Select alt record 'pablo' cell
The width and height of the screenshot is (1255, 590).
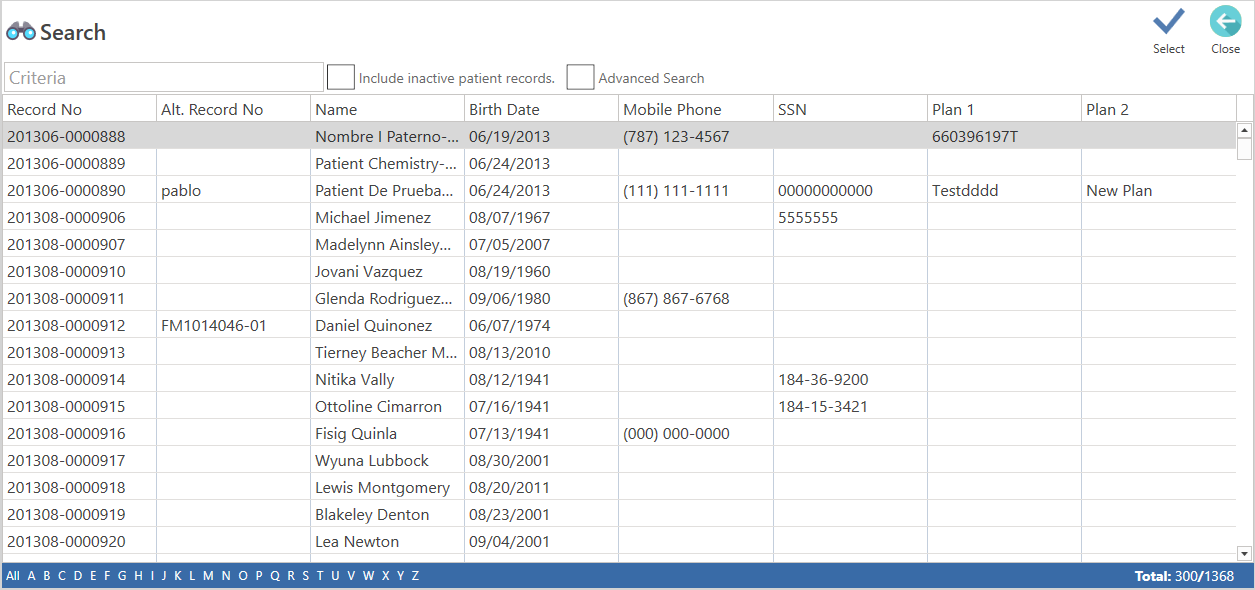(233, 190)
